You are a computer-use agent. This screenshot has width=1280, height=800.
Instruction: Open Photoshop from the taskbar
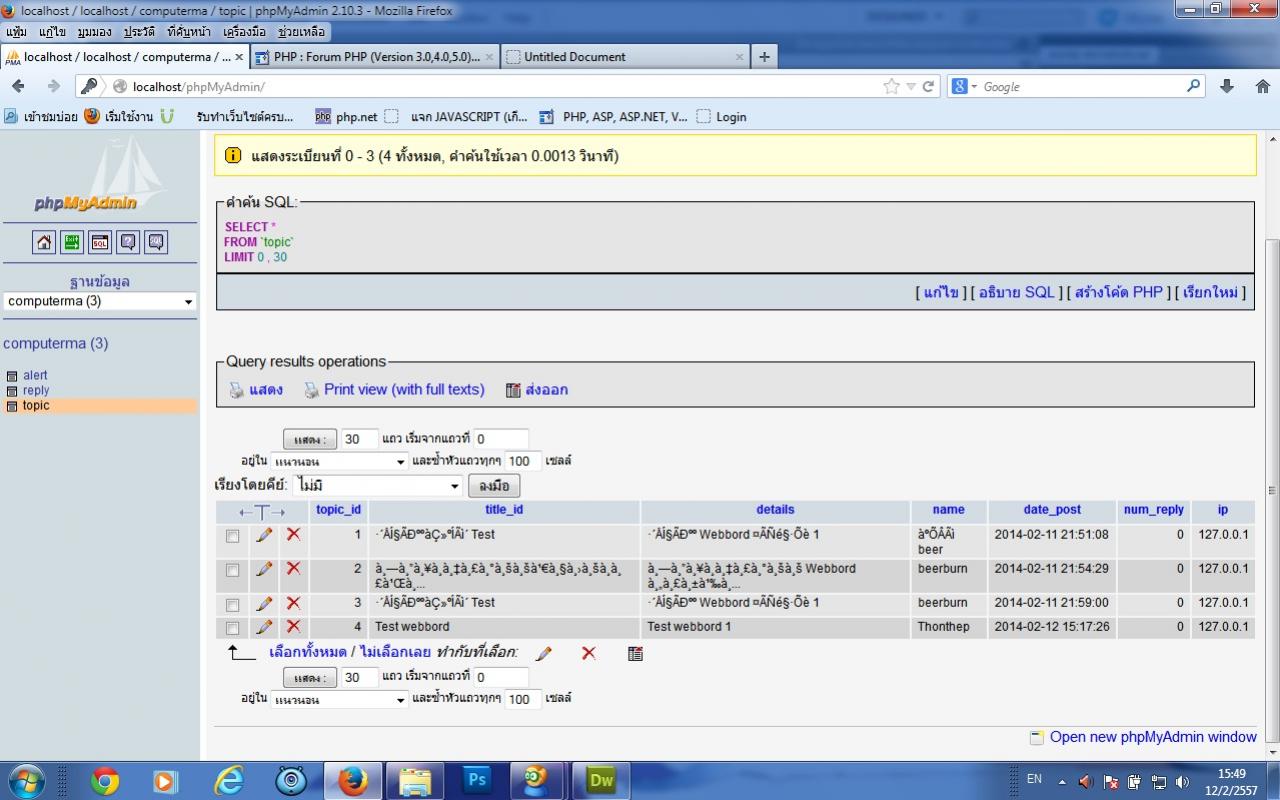pos(476,780)
